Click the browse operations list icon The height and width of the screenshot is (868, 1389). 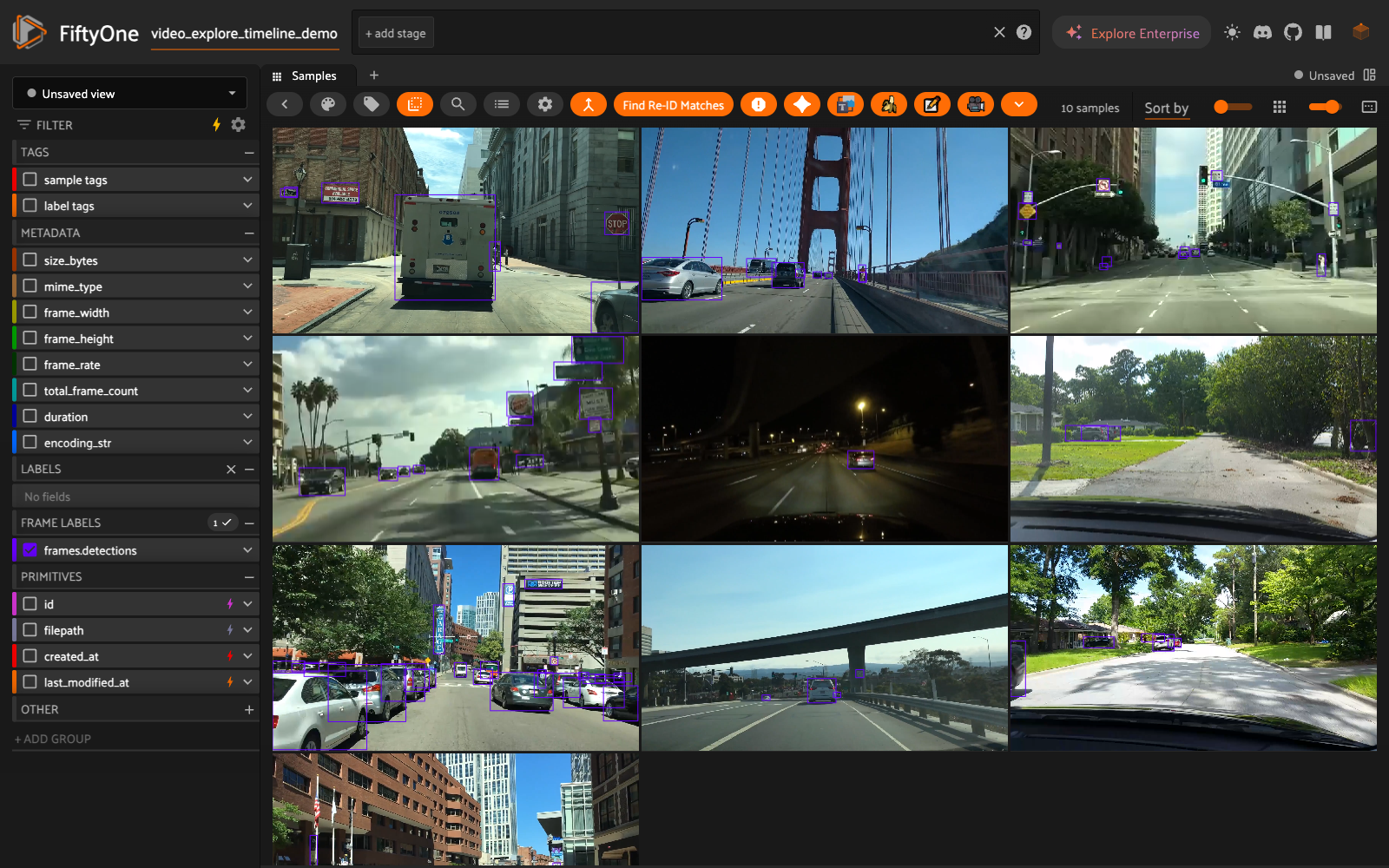tap(502, 104)
